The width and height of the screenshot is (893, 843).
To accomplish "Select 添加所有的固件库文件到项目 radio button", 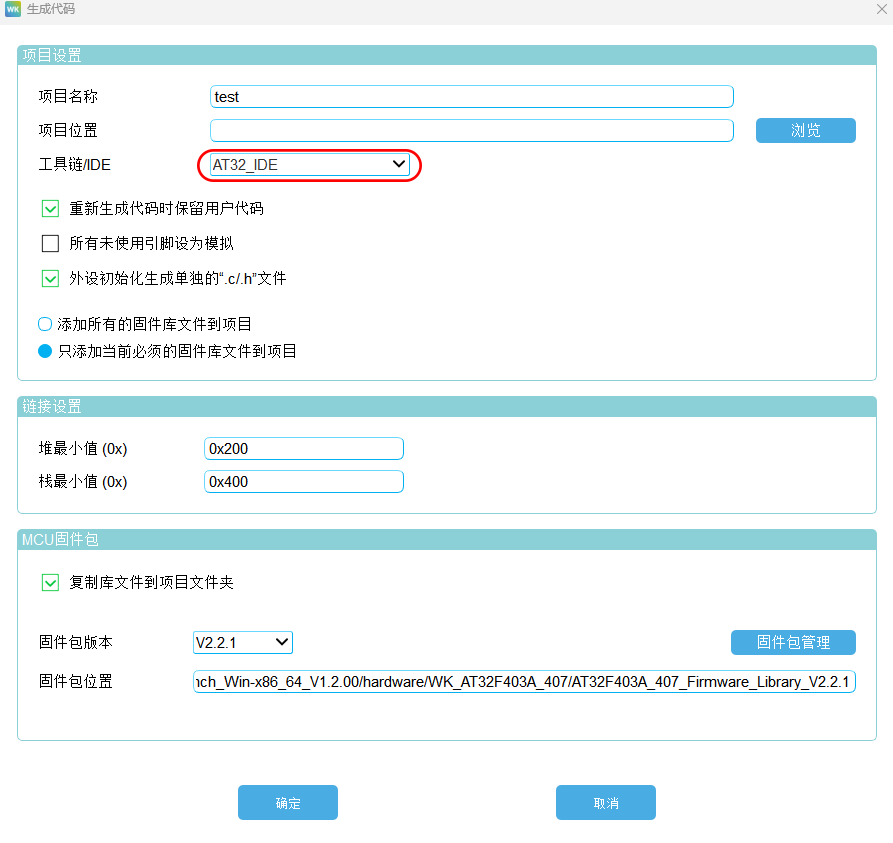I will click(45, 324).
